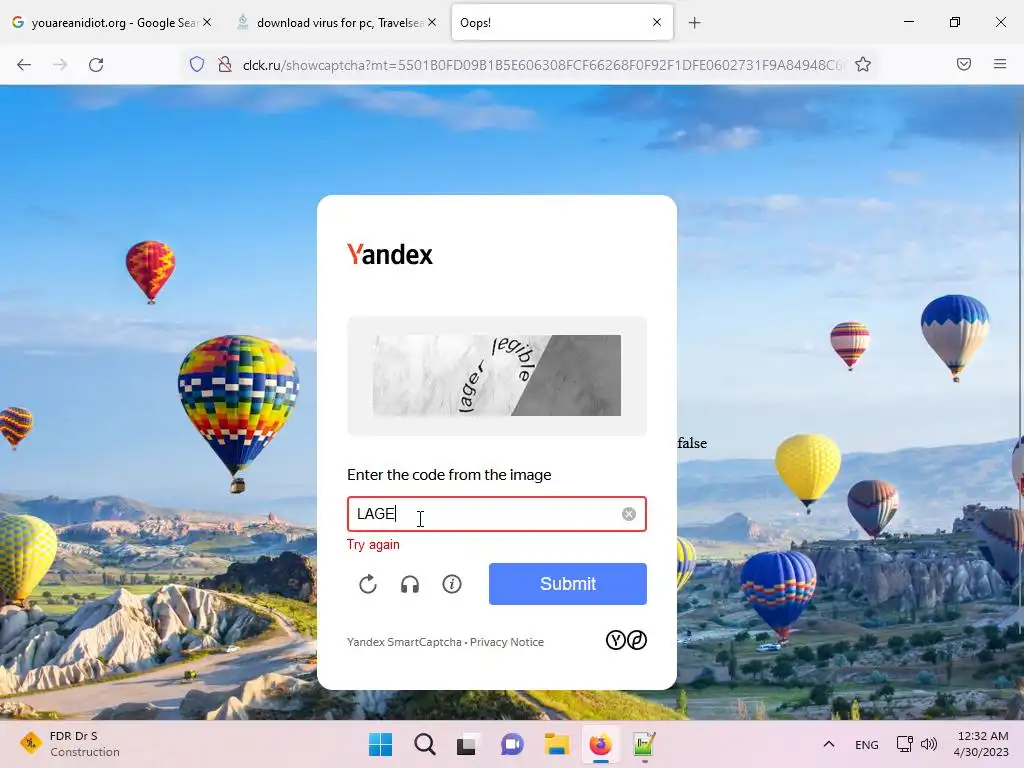Refresh the captcha image

tap(368, 584)
